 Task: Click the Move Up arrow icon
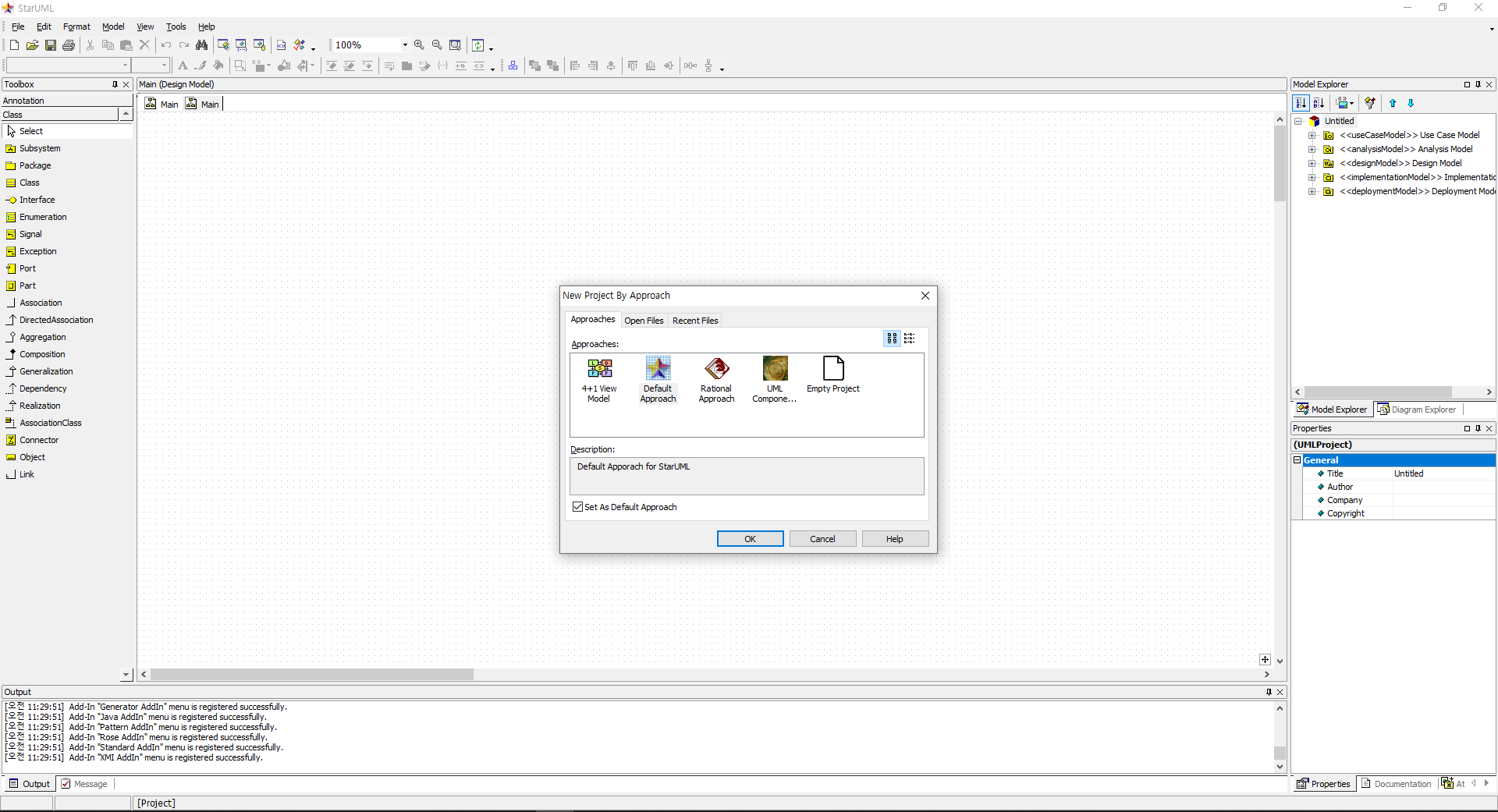coord(1393,103)
